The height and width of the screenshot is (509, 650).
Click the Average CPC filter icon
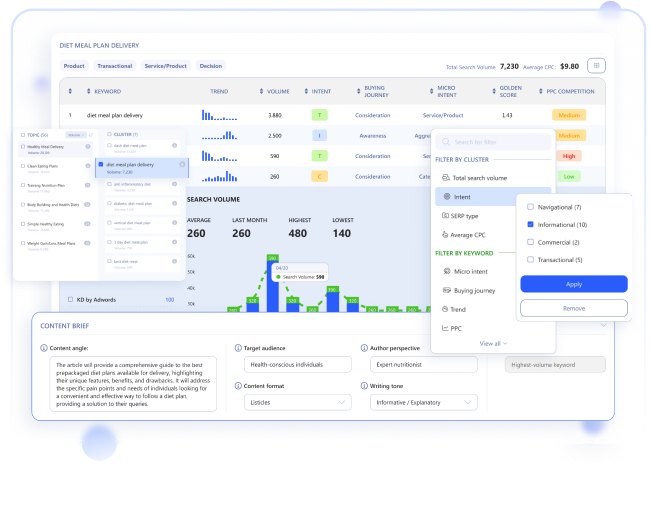pos(445,235)
